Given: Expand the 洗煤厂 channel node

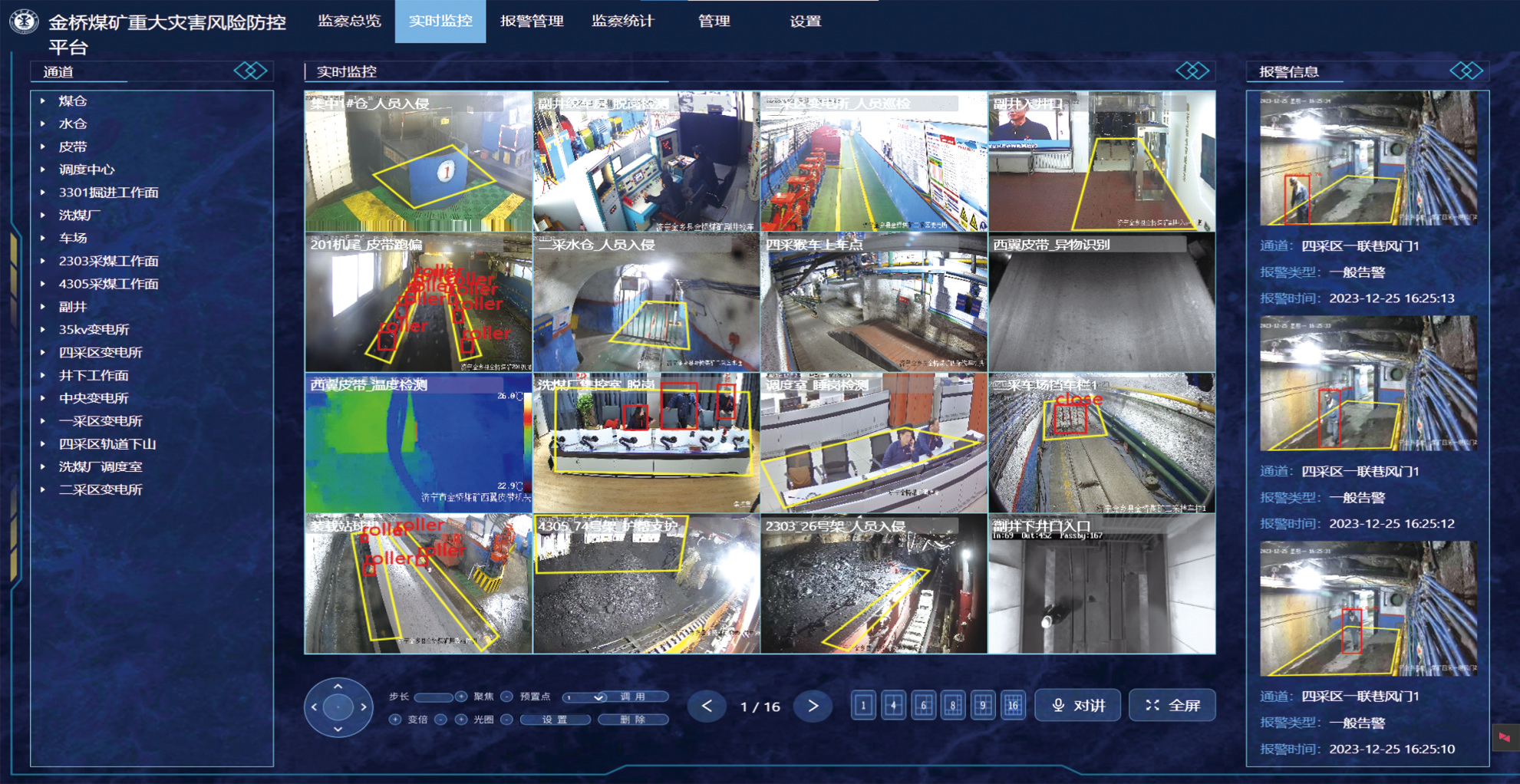Looking at the screenshot, I should [43, 216].
